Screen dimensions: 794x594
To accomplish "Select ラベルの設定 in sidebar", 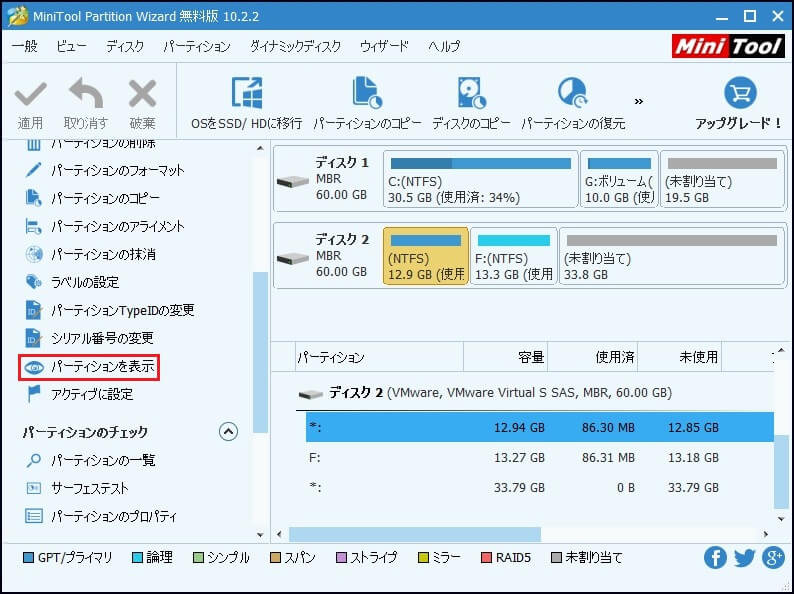I will pos(72,282).
